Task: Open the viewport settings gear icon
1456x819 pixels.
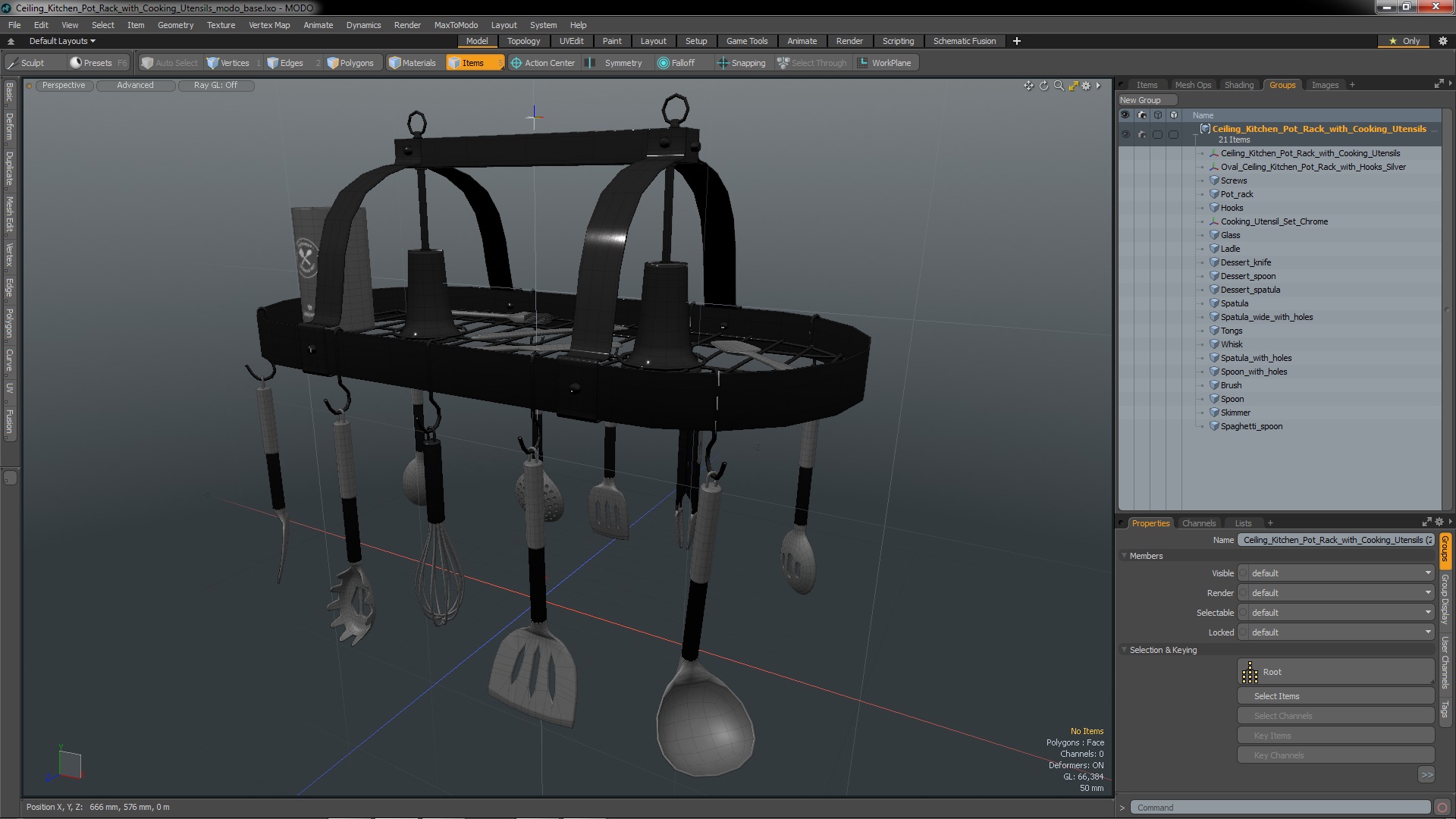Action: coord(1086,86)
